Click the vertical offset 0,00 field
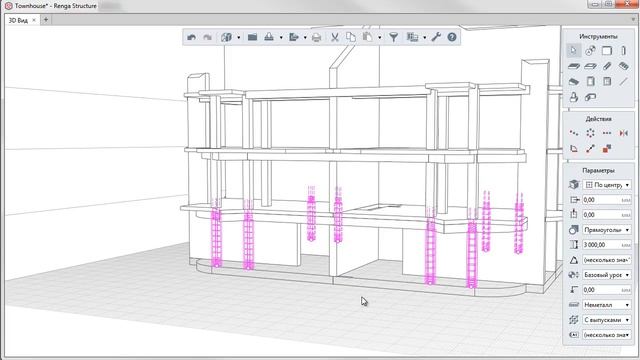The width and height of the screenshot is (640, 360). [607, 215]
